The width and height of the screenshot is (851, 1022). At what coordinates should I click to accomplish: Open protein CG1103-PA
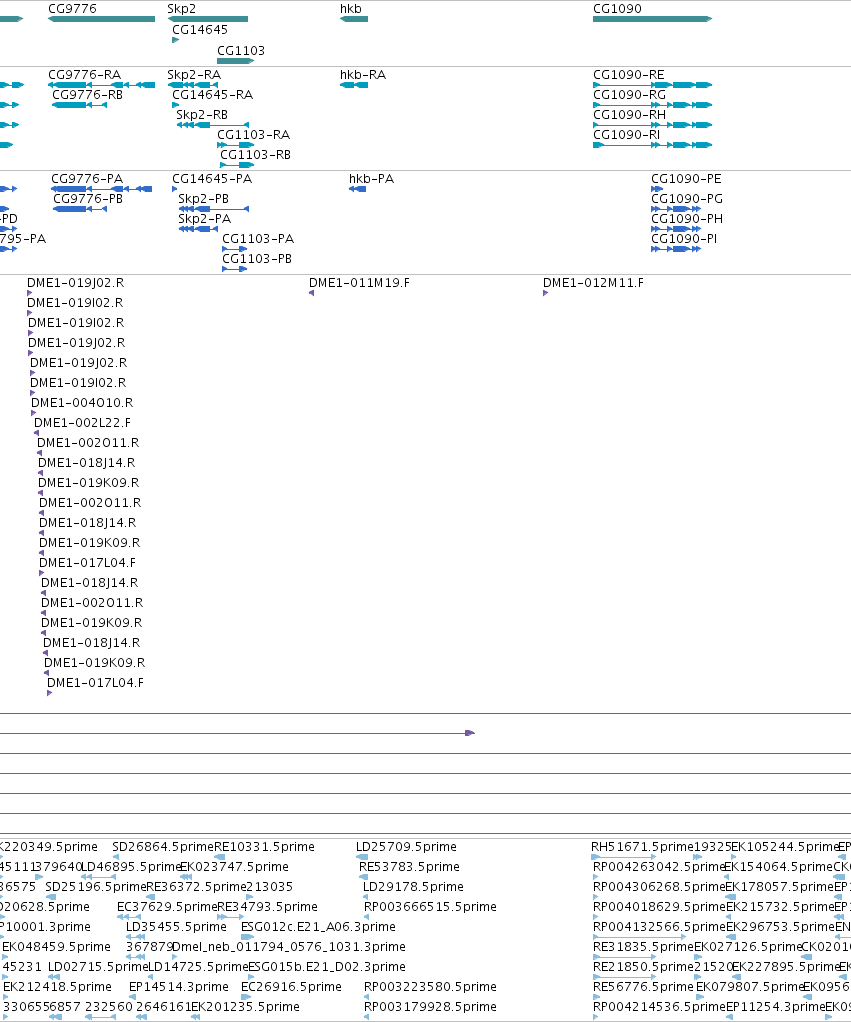pyautogui.click(x=258, y=239)
